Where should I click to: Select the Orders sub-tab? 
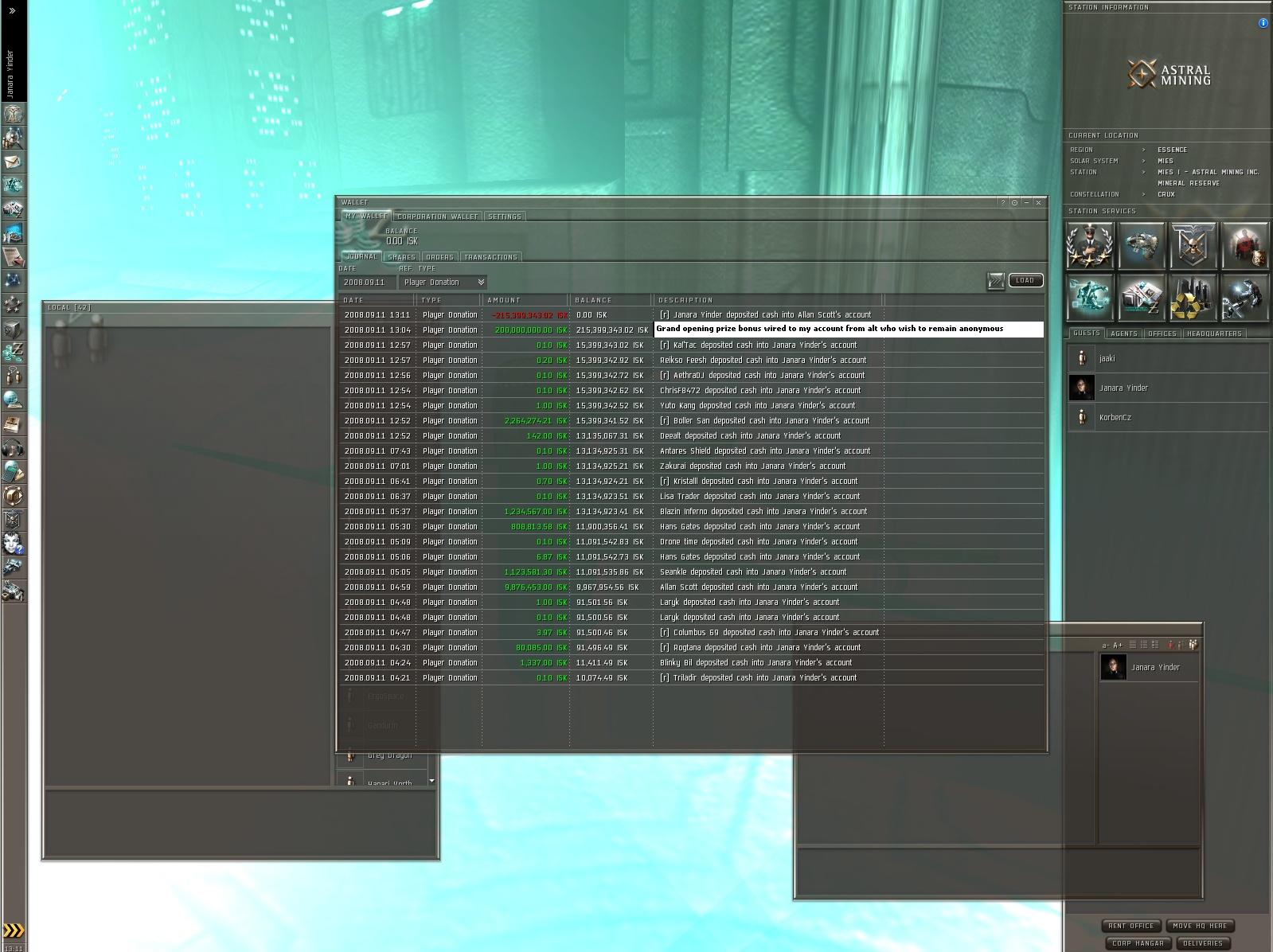439,257
